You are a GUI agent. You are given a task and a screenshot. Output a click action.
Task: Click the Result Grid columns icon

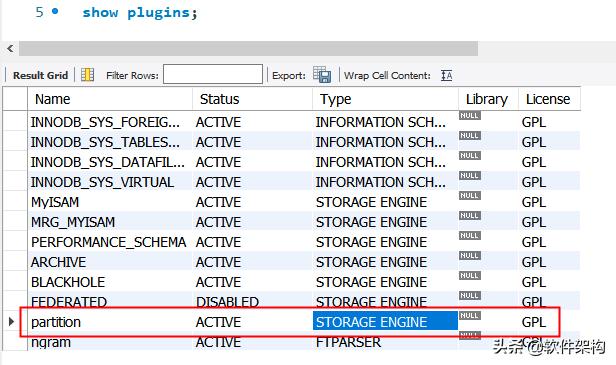click(x=87, y=75)
